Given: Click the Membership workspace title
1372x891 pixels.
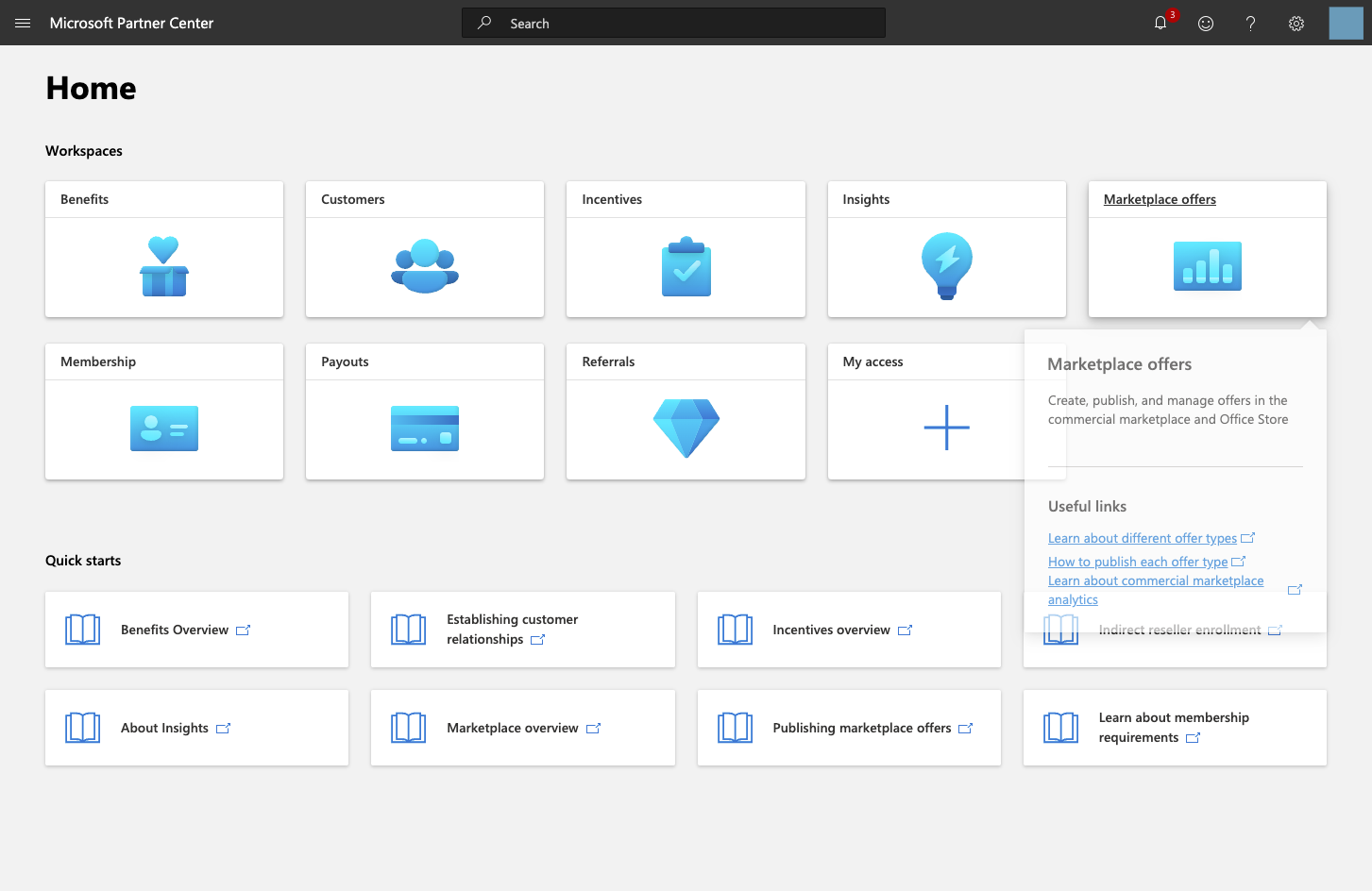Looking at the screenshot, I should point(98,361).
